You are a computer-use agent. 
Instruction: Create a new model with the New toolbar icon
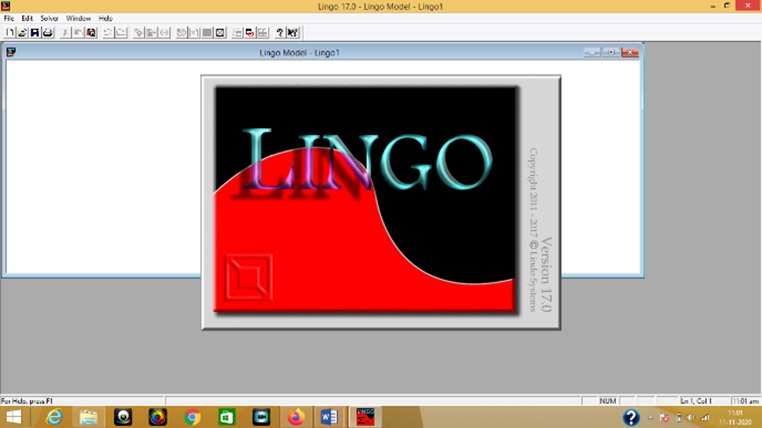10,33
